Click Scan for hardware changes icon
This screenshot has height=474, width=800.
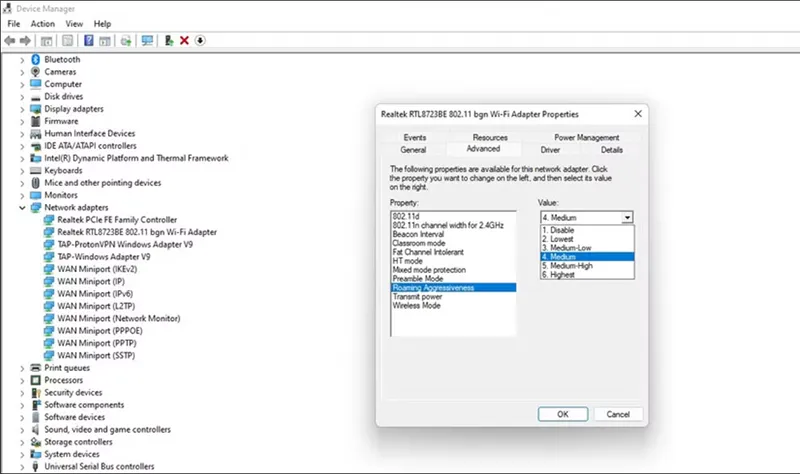point(147,41)
